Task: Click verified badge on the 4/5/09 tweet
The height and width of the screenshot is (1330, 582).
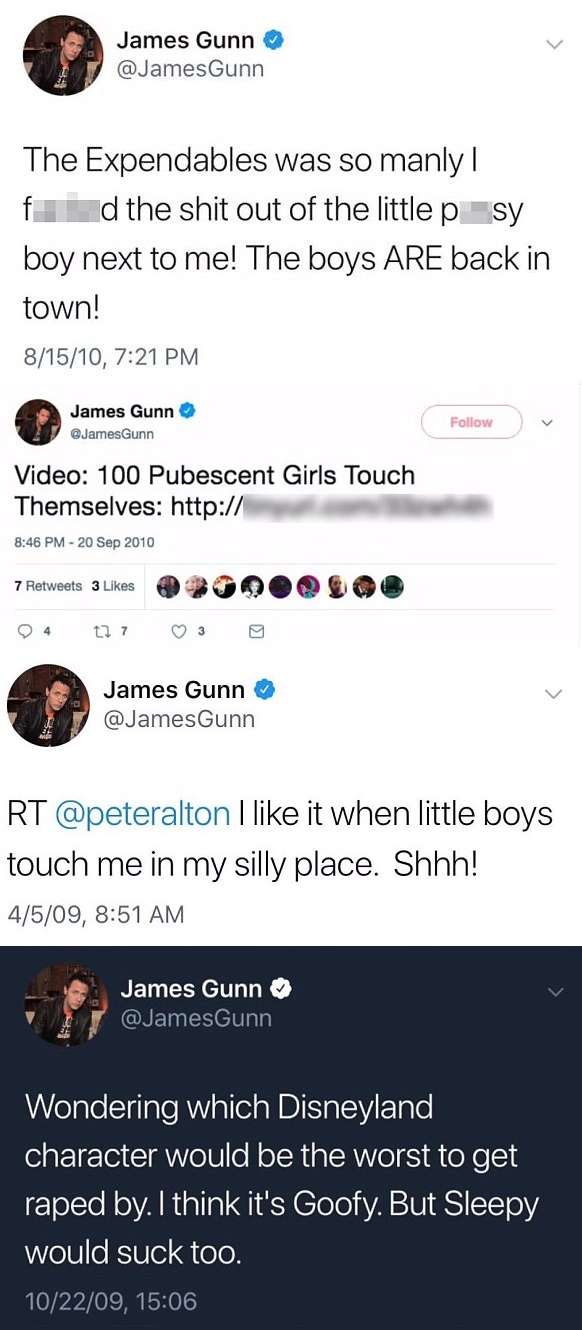Action: tap(265, 690)
